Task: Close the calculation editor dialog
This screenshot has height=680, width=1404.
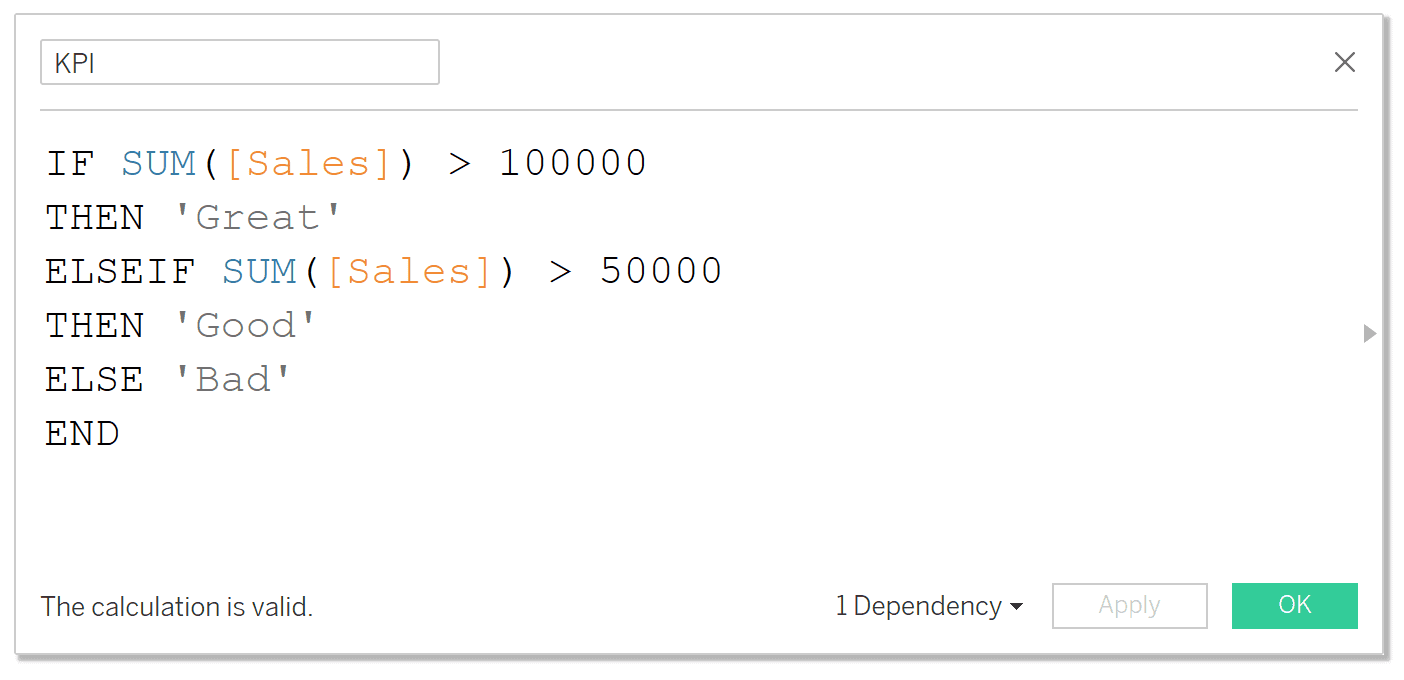Action: [1344, 62]
